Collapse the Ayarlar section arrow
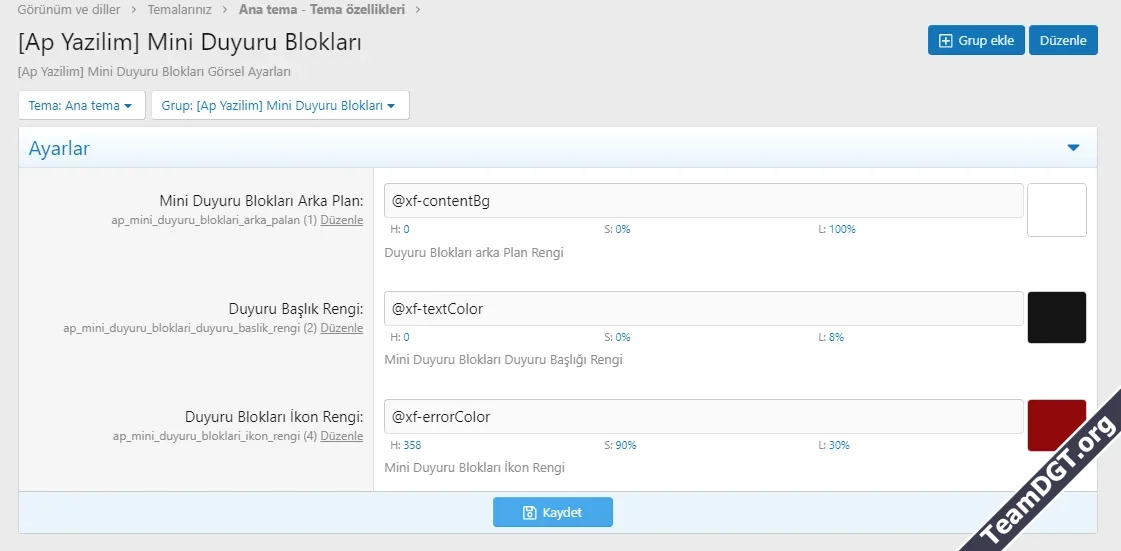This screenshot has width=1121, height=551. (x=1073, y=148)
